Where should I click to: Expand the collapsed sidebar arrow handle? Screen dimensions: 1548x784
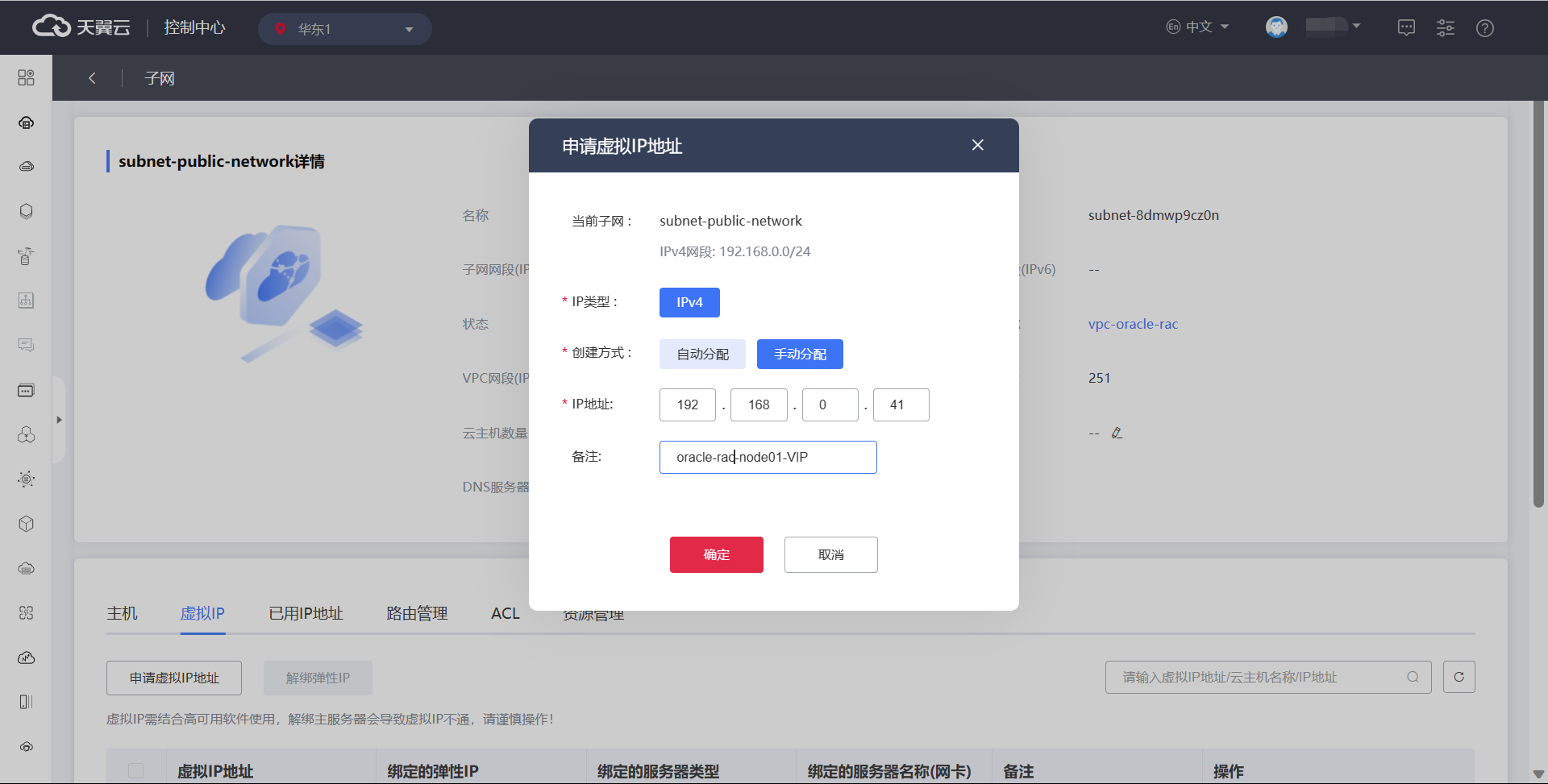tap(59, 420)
